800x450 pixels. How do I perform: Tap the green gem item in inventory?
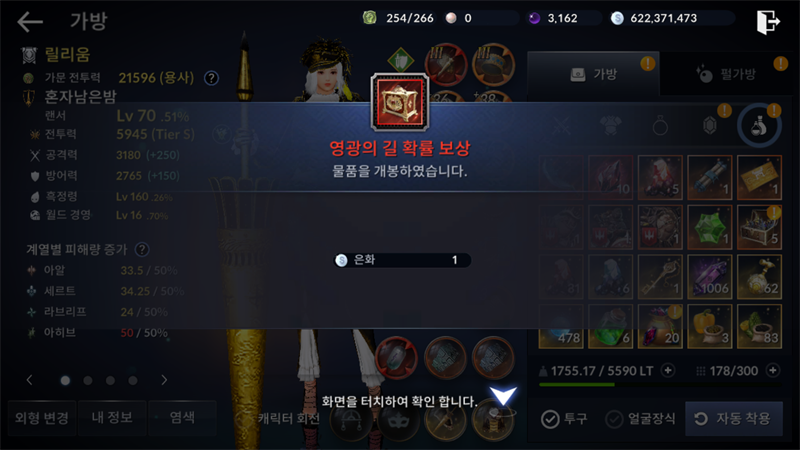[x=710, y=227]
